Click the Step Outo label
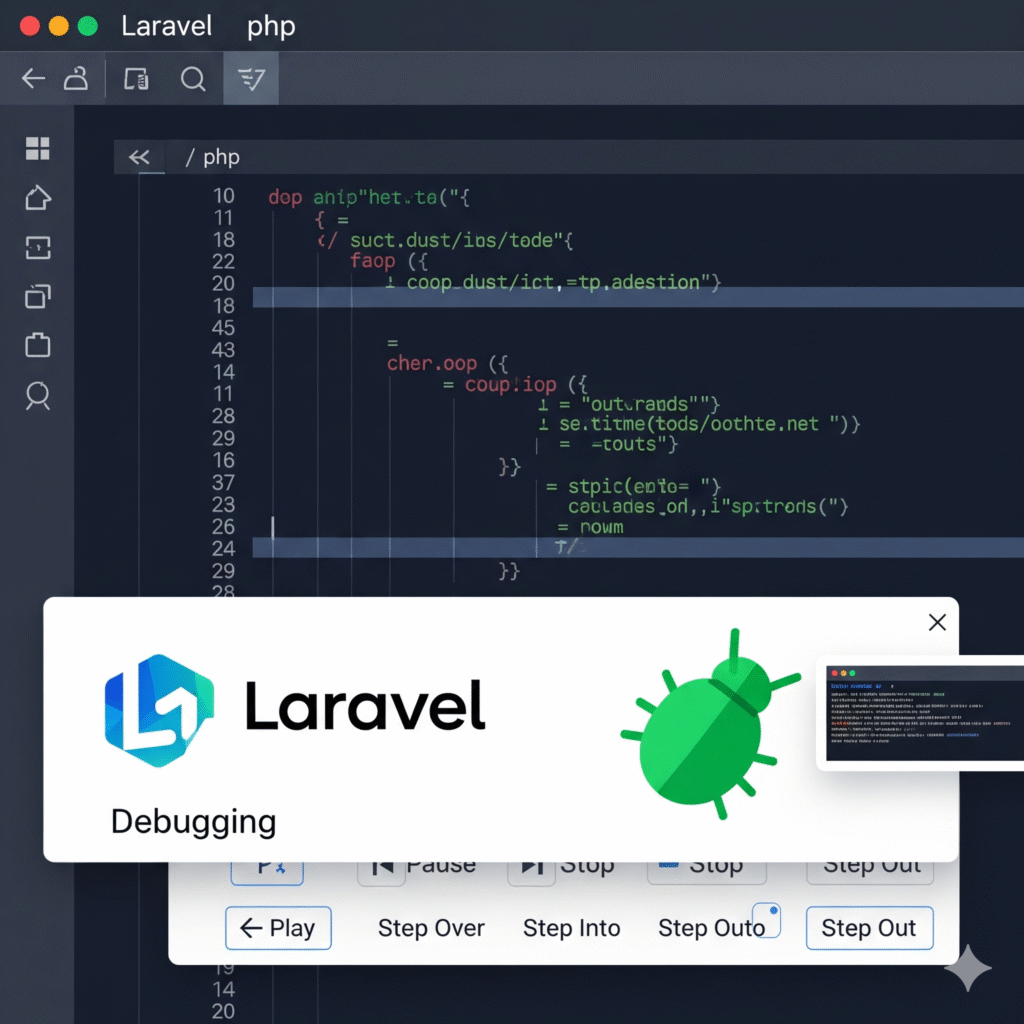This screenshot has height=1024, width=1024. point(711,928)
